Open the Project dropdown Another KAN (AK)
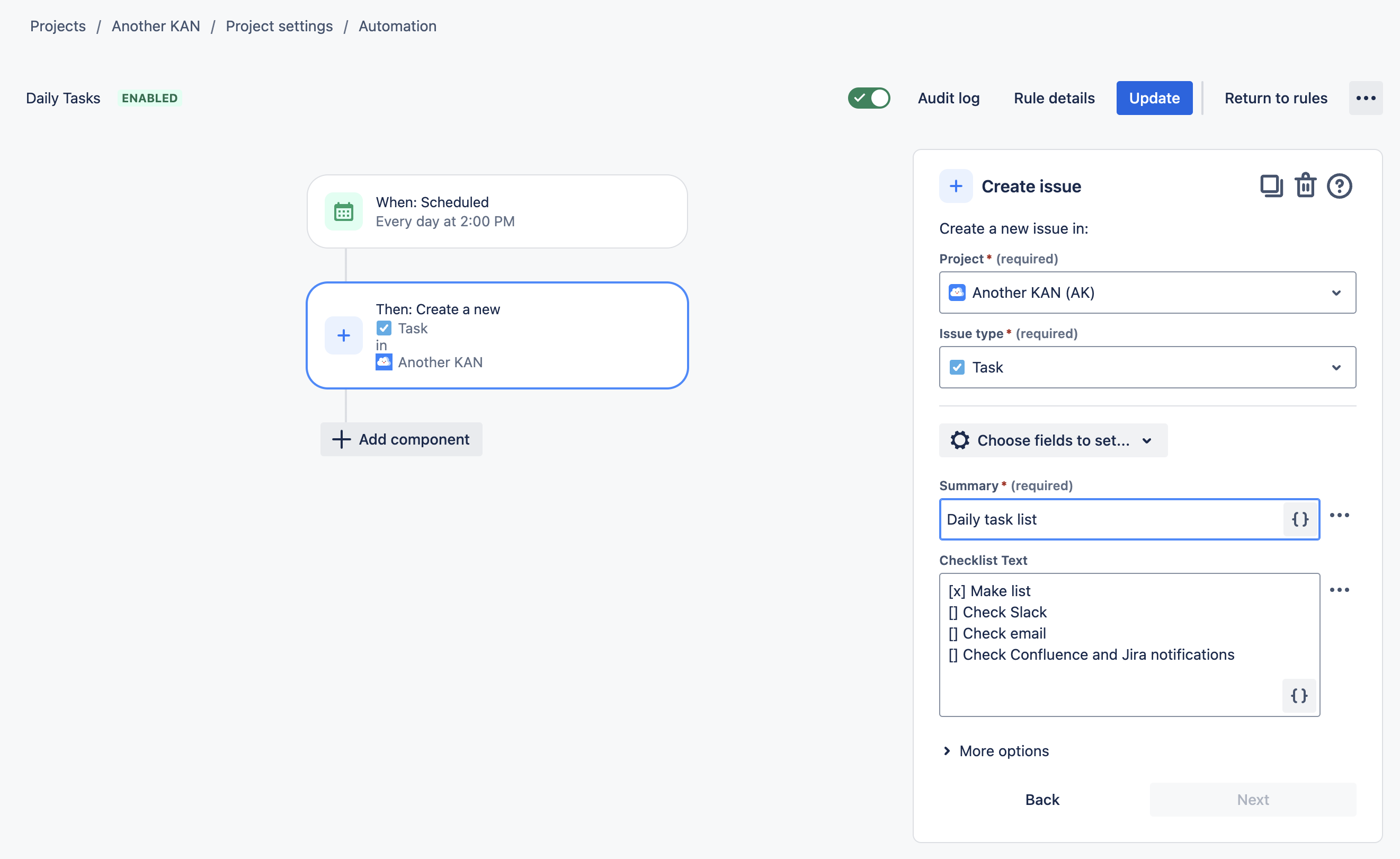Viewport: 1400px width, 859px height. point(1147,293)
